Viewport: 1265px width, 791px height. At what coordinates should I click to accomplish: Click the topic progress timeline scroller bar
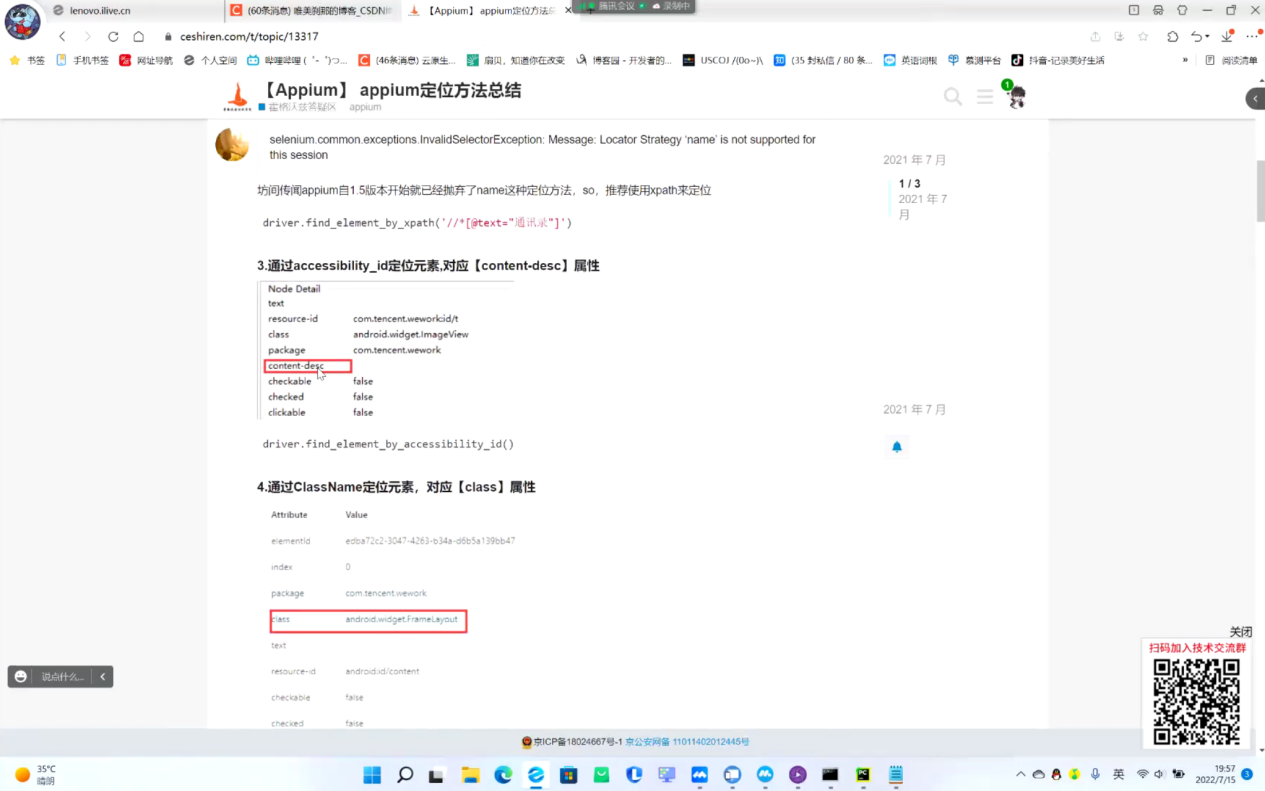pos(890,198)
